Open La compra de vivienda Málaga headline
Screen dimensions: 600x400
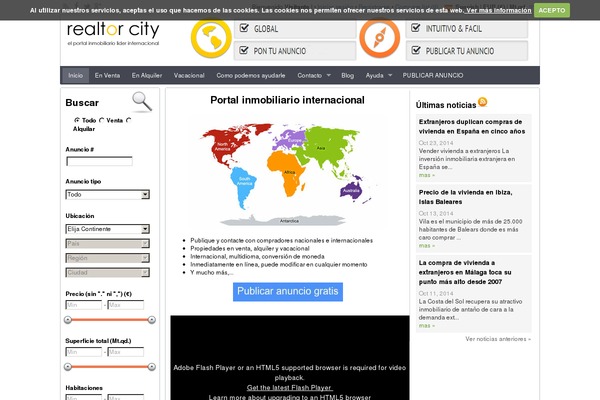pos(465,272)
